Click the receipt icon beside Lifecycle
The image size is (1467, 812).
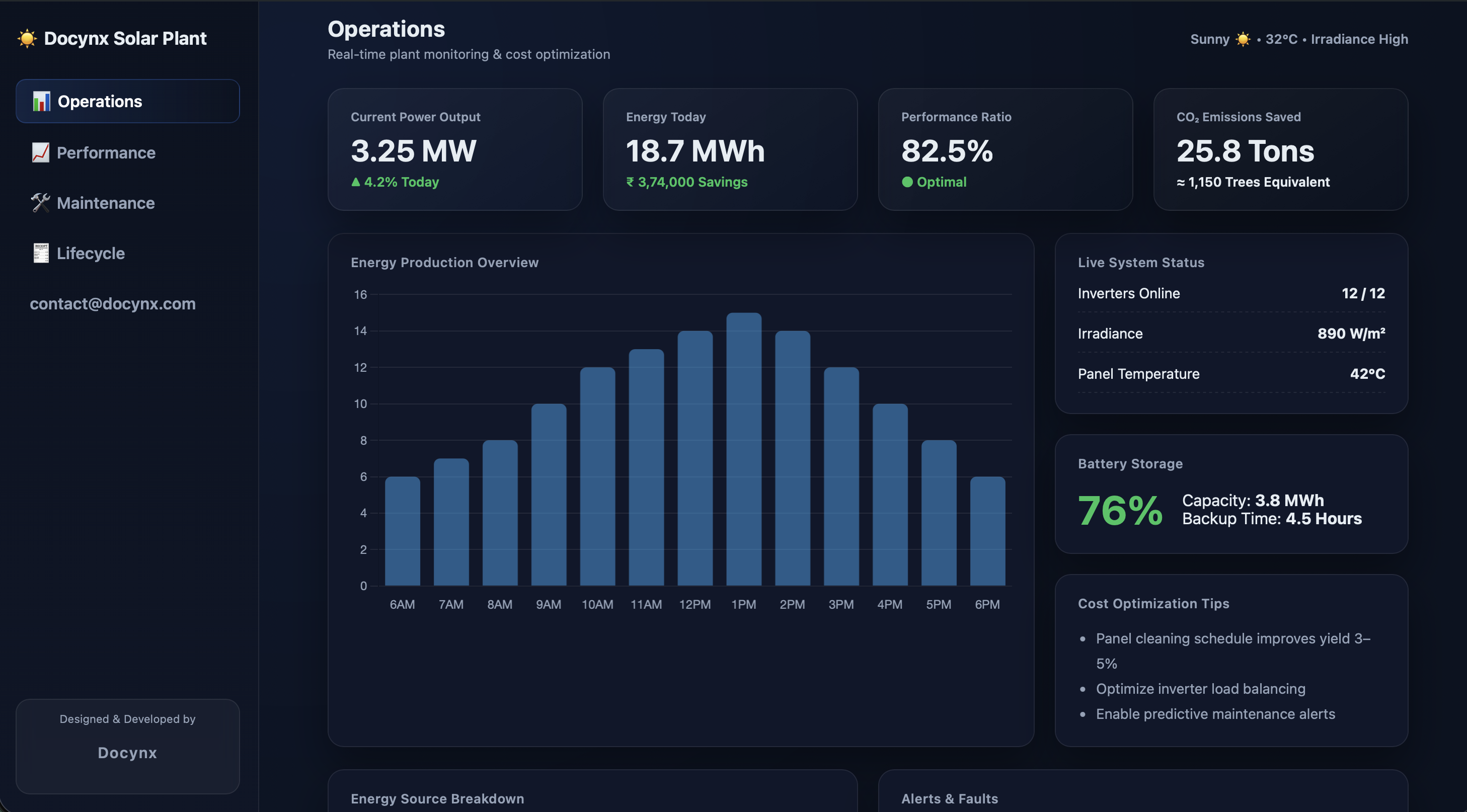click(x=40, y=253)
